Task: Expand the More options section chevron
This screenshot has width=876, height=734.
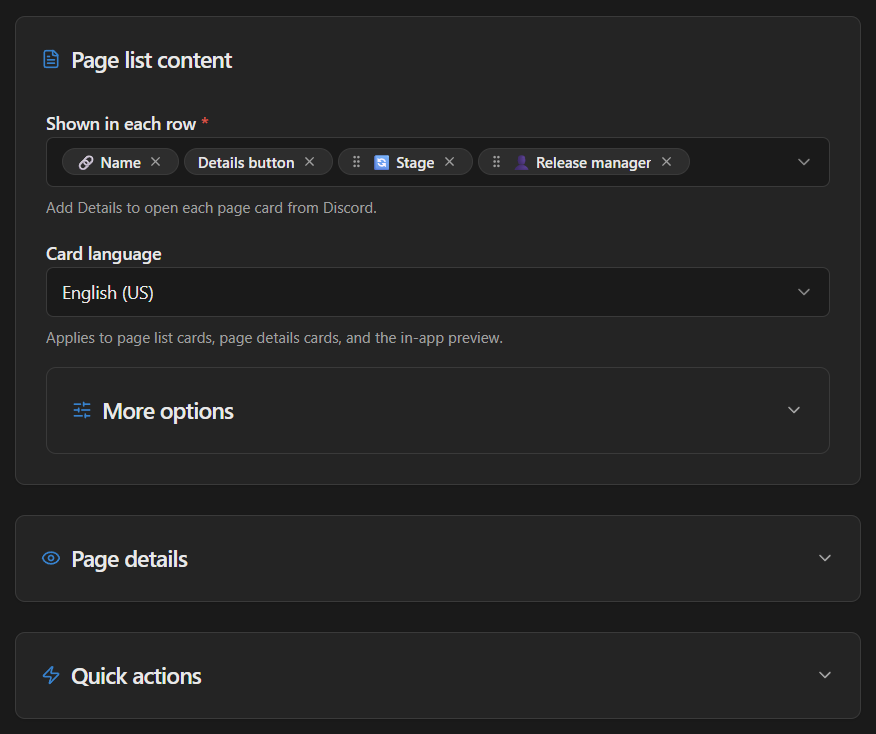Action: (793, 410)
